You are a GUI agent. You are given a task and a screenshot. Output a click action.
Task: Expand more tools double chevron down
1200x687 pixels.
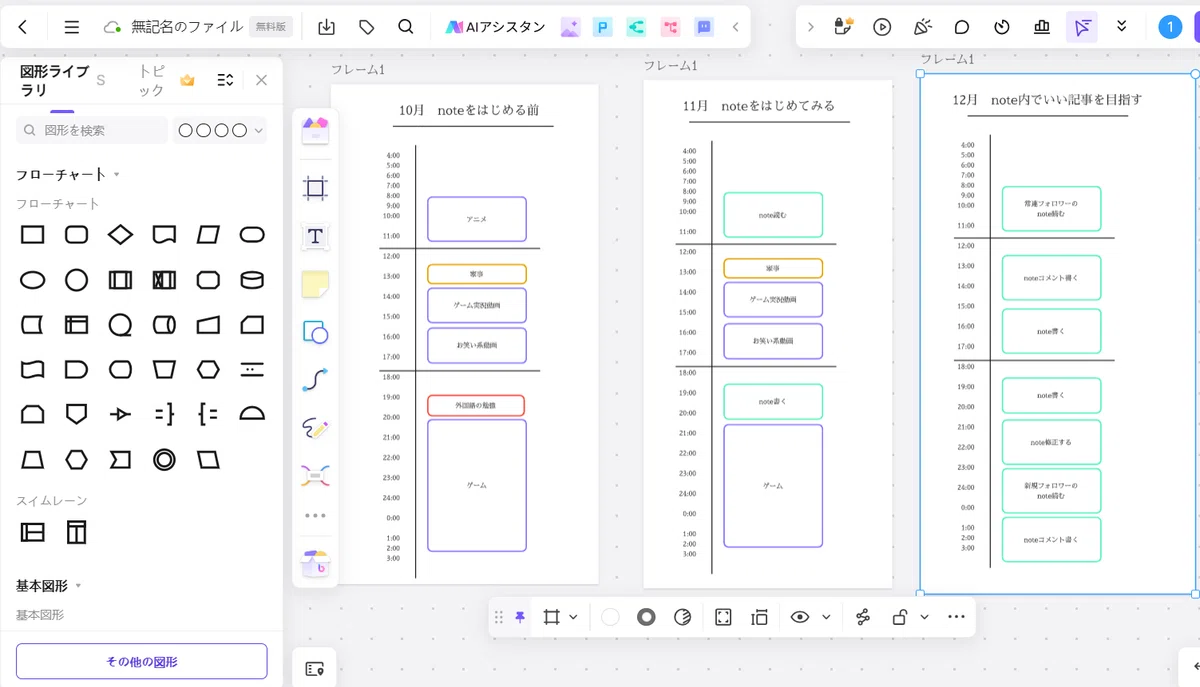click(1122, 27)
